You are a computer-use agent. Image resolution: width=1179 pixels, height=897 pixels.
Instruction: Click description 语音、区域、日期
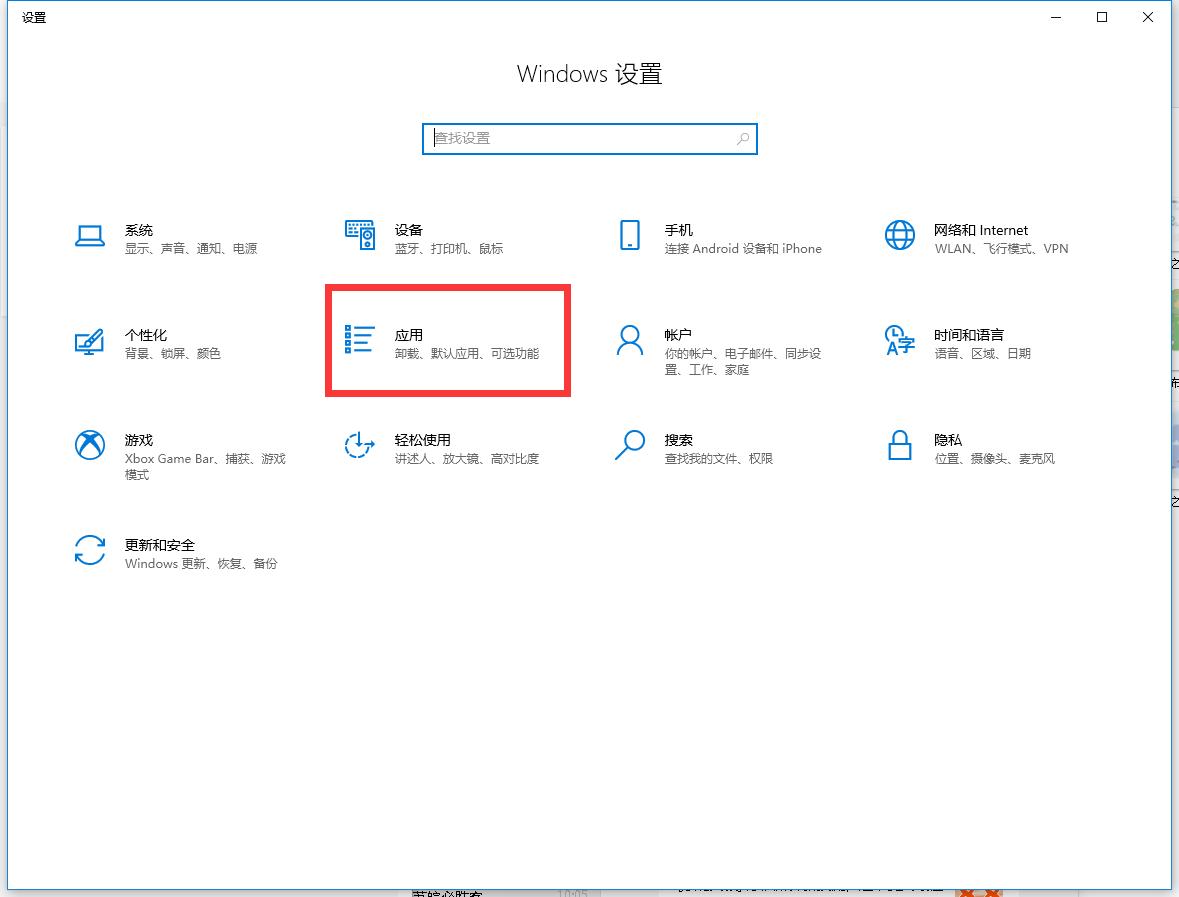click(x=982, y=353)
